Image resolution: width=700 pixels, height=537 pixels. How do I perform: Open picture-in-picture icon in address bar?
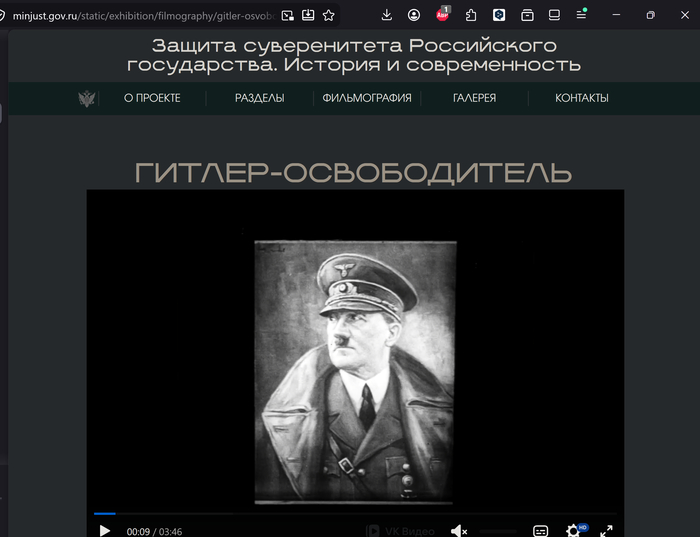[288, 16]
